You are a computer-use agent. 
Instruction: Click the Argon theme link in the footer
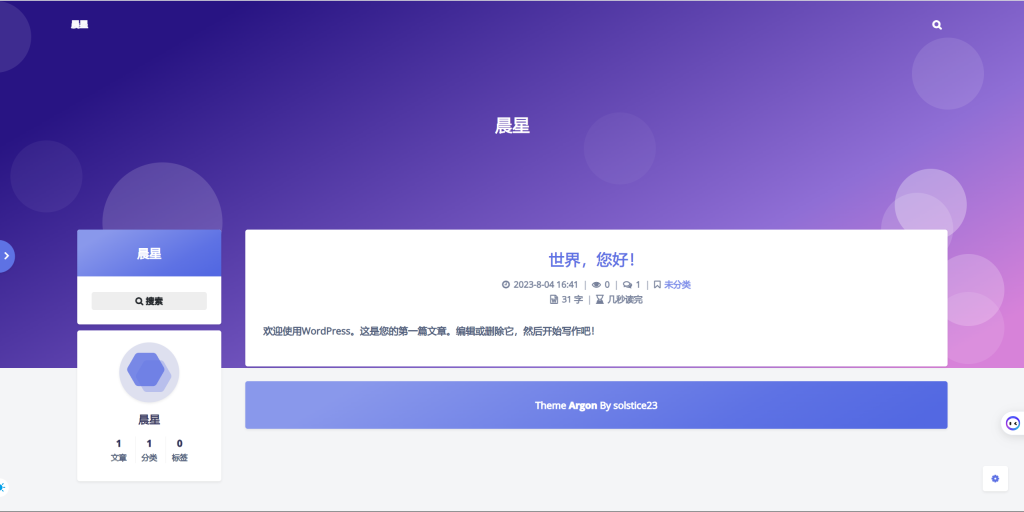[x=582, y=406]
